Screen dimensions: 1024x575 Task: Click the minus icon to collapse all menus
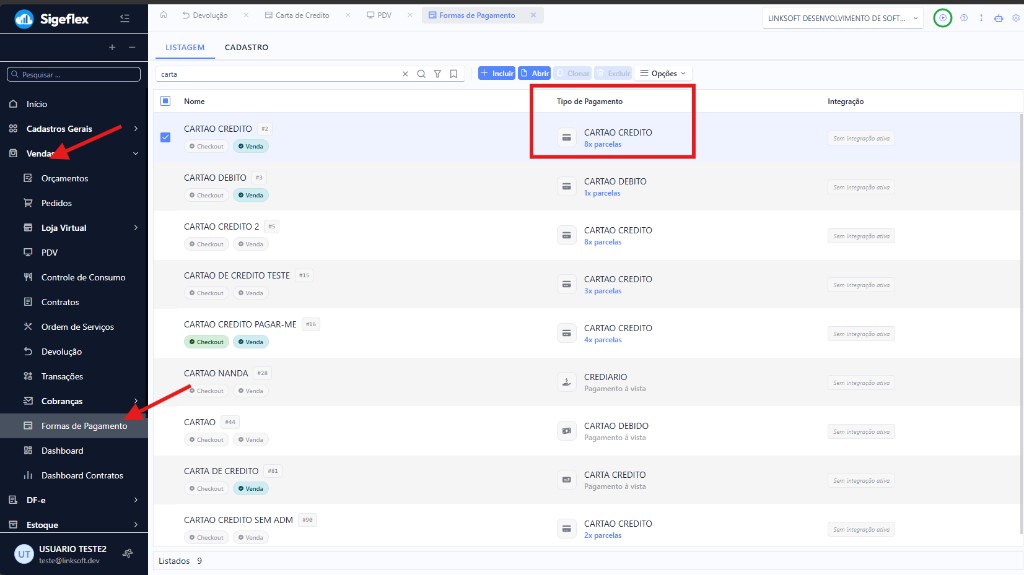point(132,47)
